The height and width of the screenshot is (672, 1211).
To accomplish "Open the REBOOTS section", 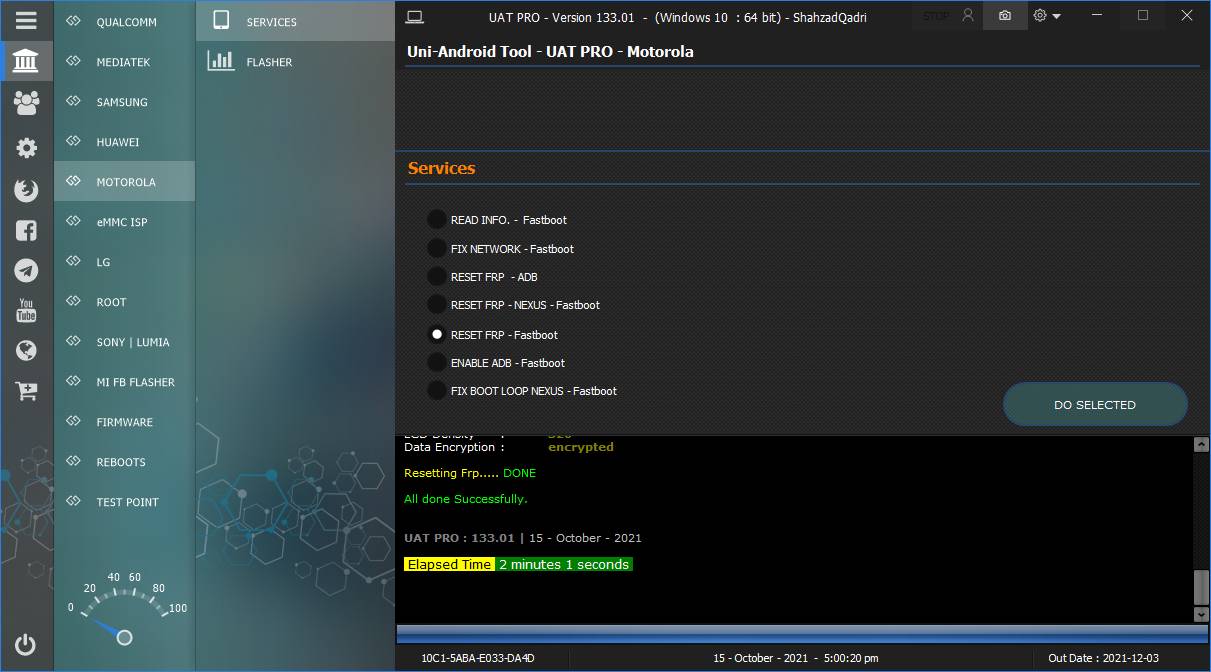I will [x=124, y=461].
